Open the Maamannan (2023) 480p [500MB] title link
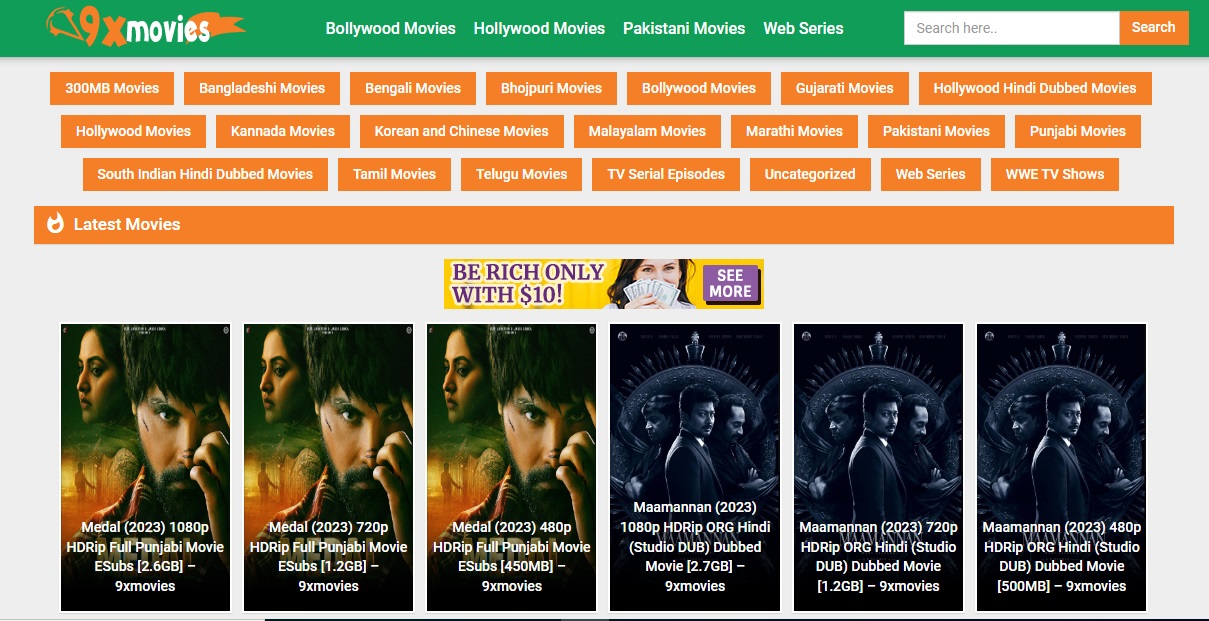The image size is (1209, 621). coord(1061,557)
